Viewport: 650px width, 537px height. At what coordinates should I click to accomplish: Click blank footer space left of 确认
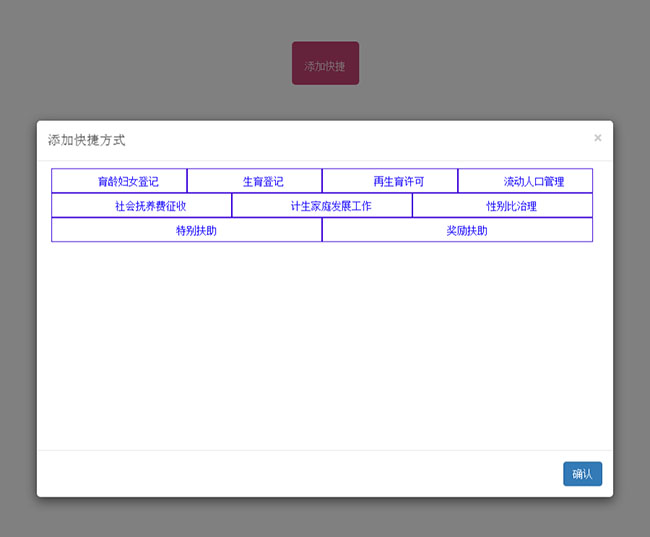coord(300,474)
